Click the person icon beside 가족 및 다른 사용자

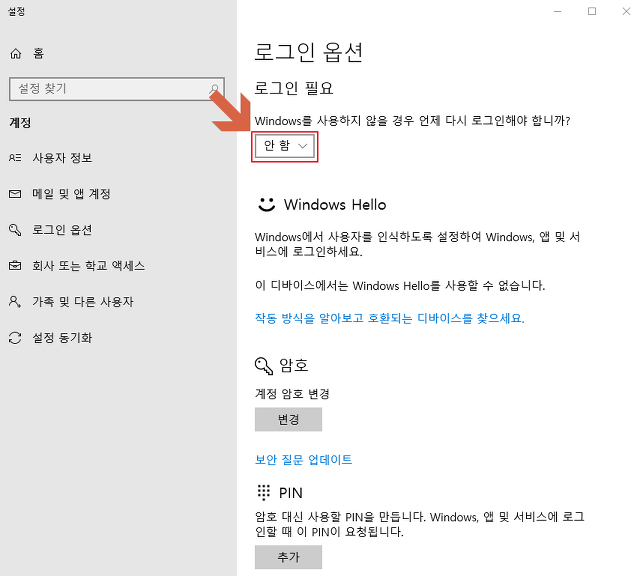tap(15, 302)
